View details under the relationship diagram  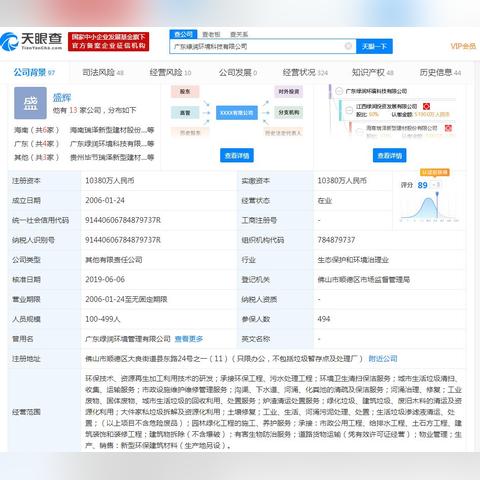(x=237, y=155)
